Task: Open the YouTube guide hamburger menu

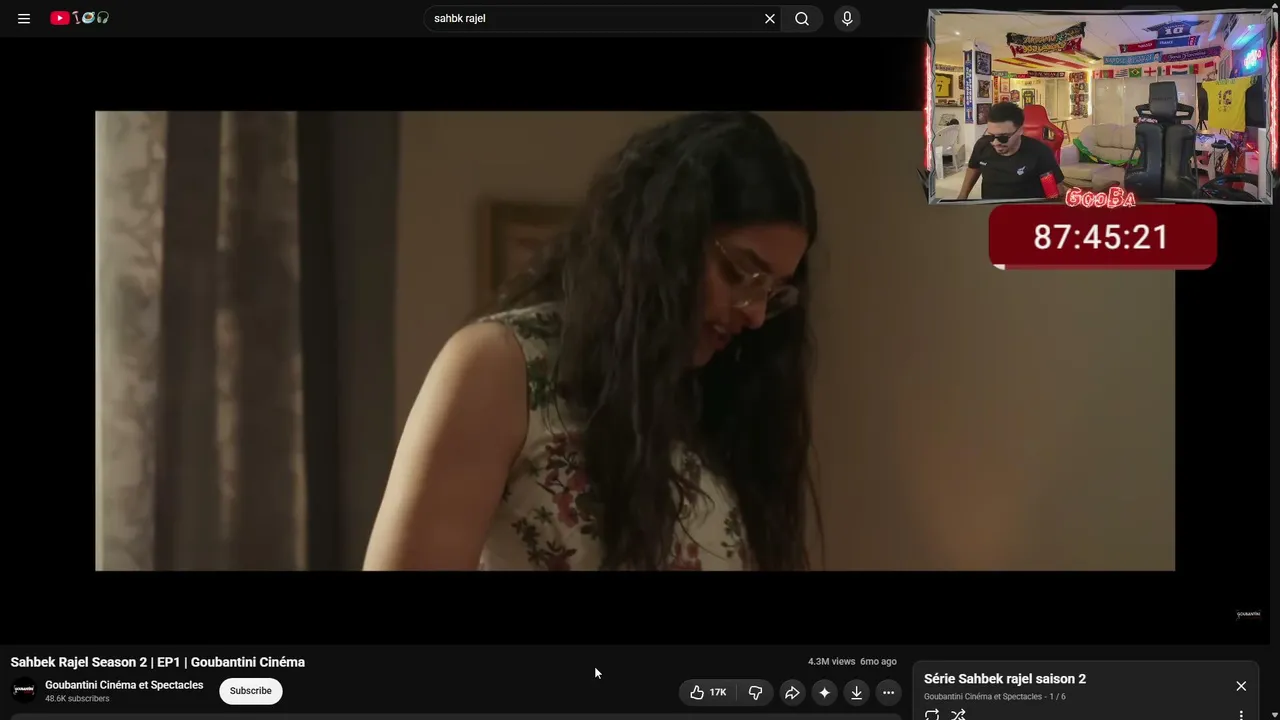Action: click(x=24, y=18)
